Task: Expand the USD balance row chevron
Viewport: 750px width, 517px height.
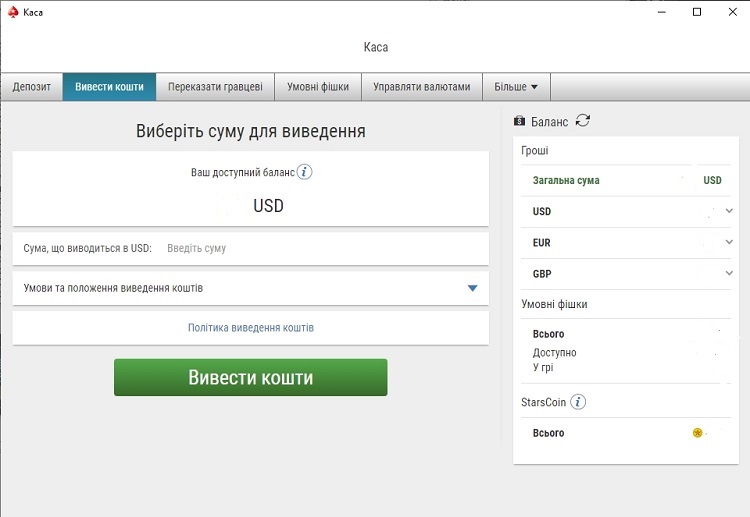Action: pyautogui.click(x=729, y=210)
